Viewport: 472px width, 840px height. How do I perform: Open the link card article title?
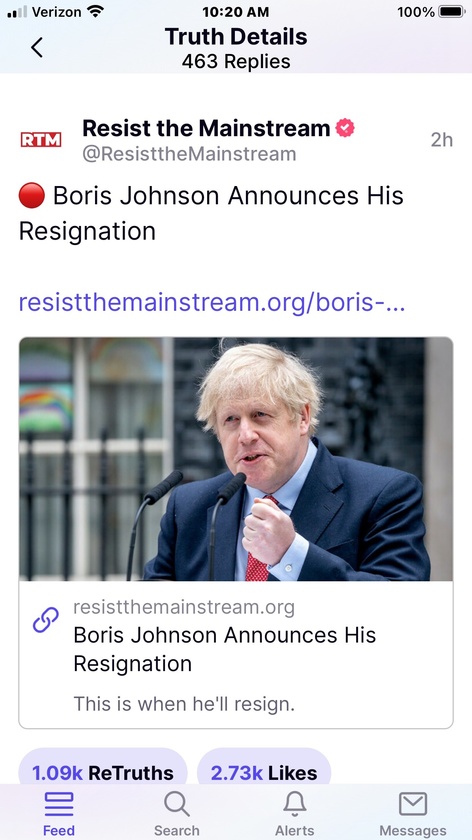click(x=225, y=649)
